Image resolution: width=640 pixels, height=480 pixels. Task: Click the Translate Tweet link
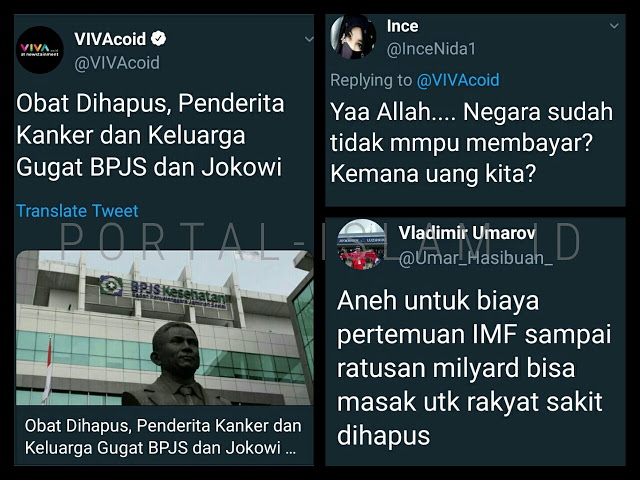click(77, 211)
